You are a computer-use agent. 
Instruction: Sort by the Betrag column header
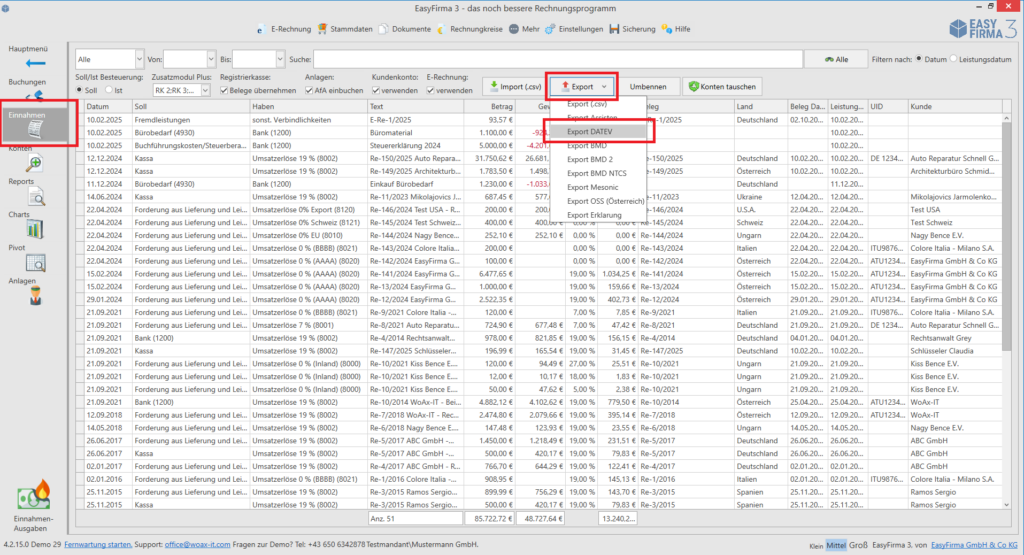pyautogui.click(x=489, y=106)
